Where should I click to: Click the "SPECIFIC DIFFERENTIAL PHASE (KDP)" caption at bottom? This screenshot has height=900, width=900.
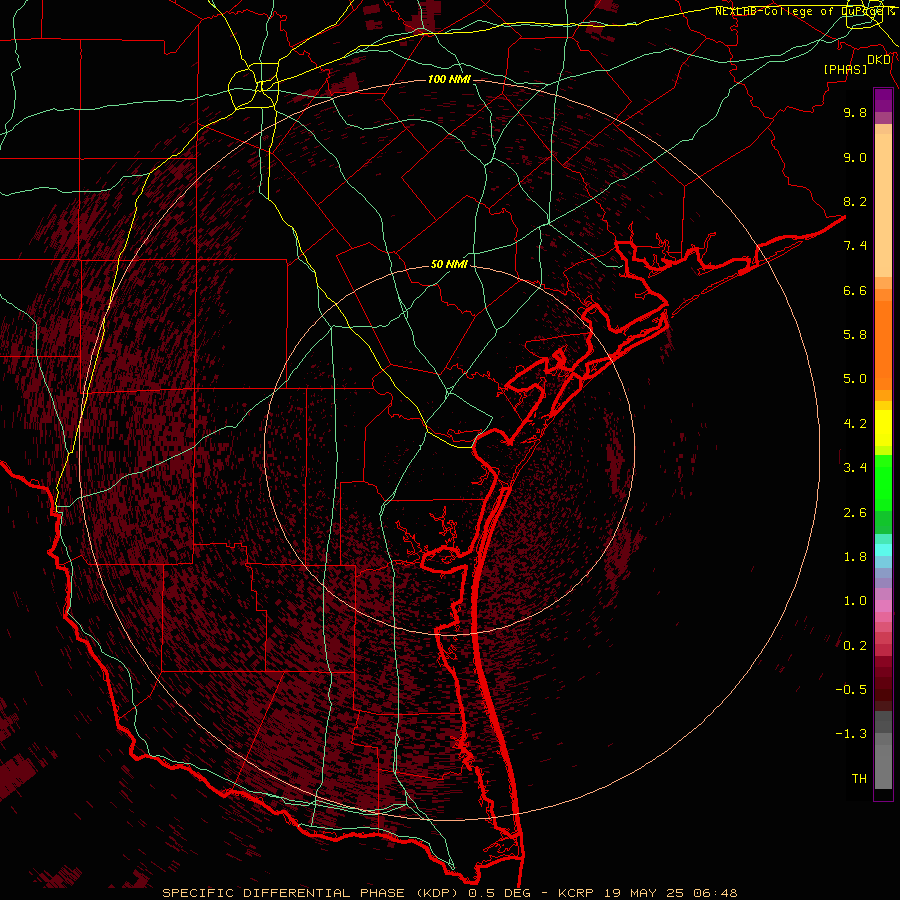pyautogui.click(x=311, y=893)
